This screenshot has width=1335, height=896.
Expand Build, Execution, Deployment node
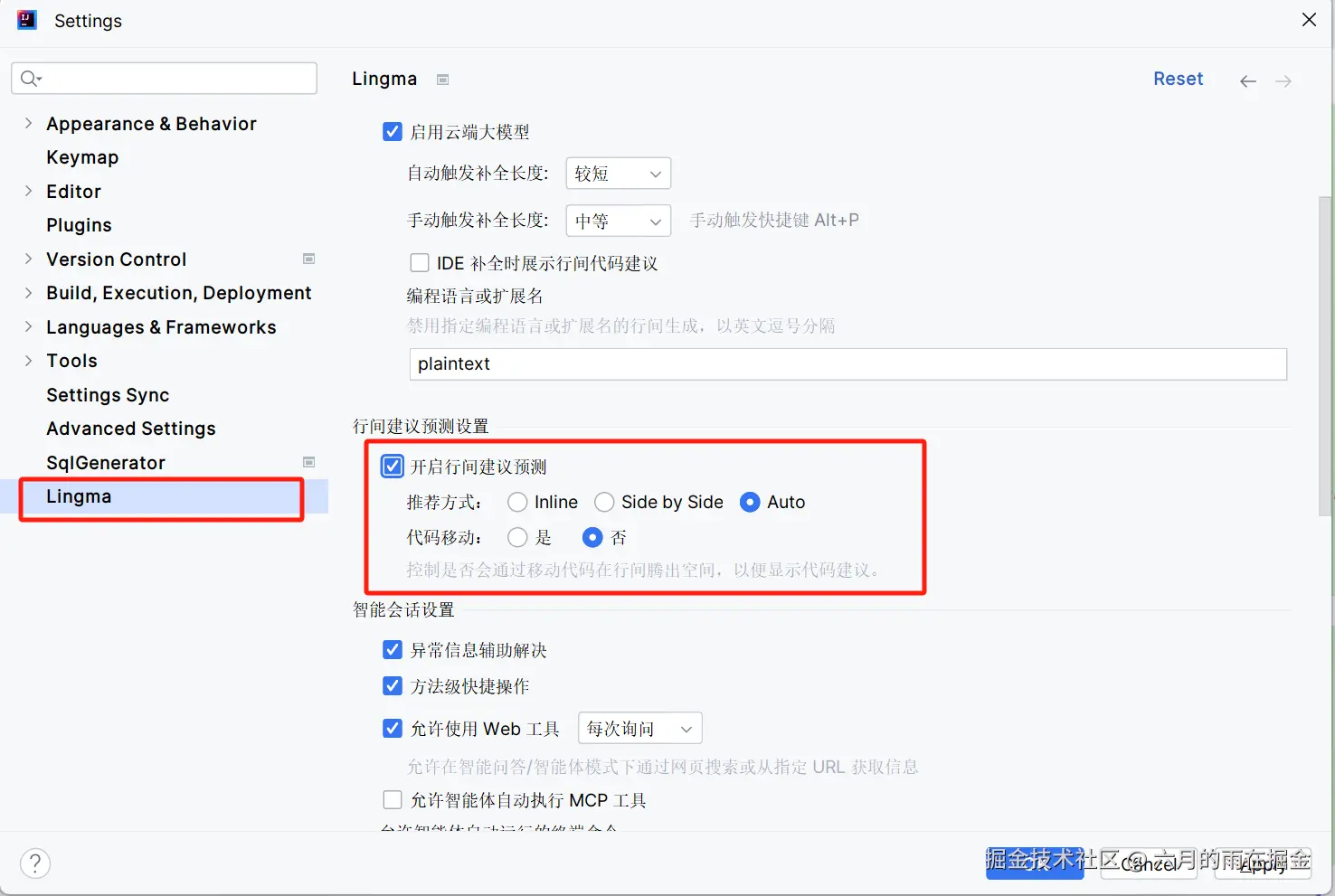click(28, 293)
